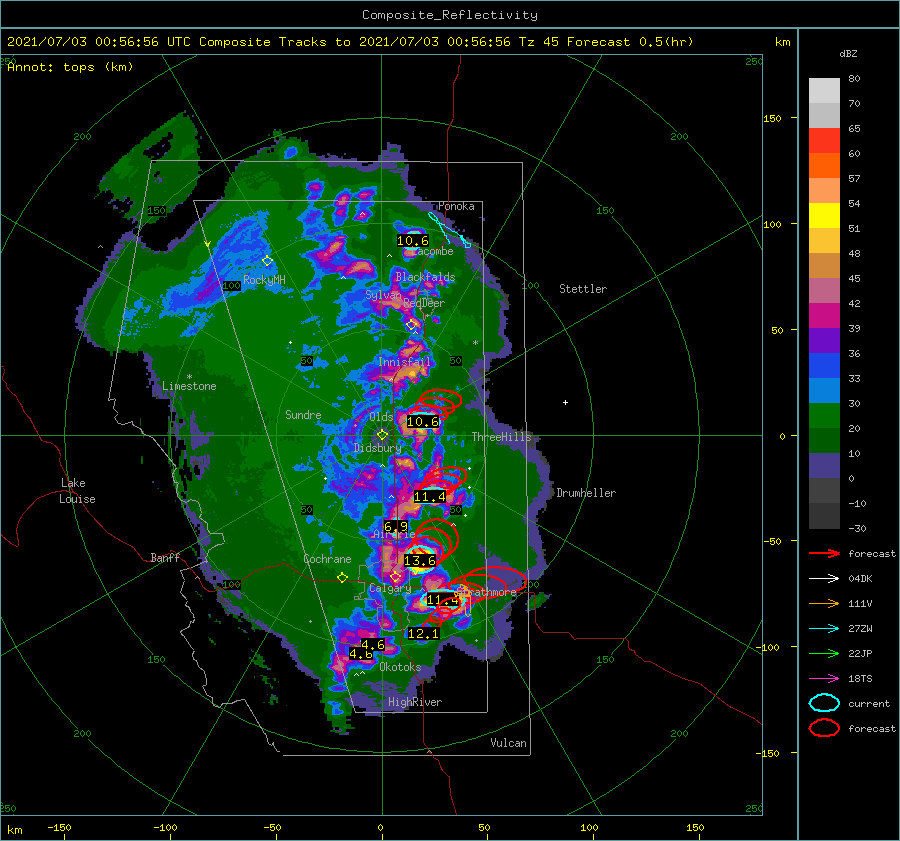Click the green 22JP arrow legend icon
The height and width of the screenshot is (841, 900).
pos(824,653)
